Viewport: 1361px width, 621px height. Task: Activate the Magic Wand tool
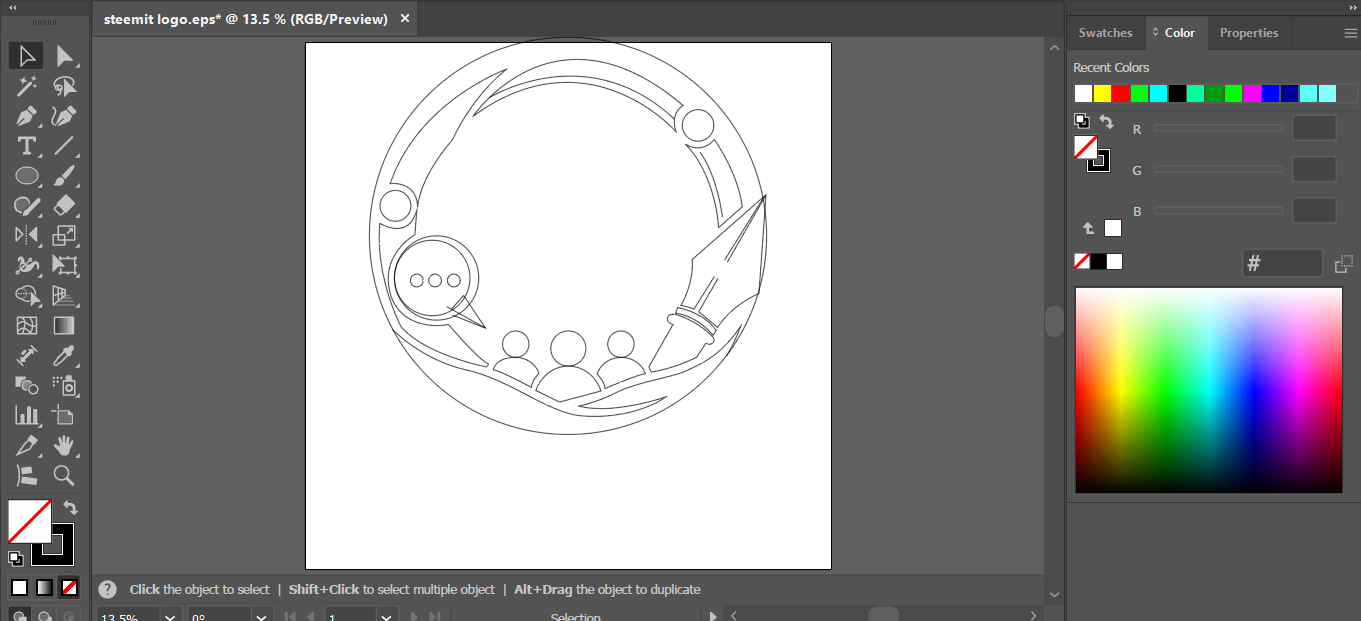[27, 87]
